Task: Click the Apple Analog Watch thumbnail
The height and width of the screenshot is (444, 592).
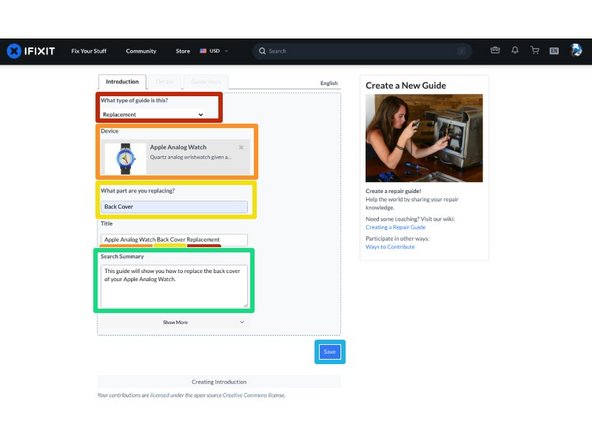Action: tap(125, 159)
